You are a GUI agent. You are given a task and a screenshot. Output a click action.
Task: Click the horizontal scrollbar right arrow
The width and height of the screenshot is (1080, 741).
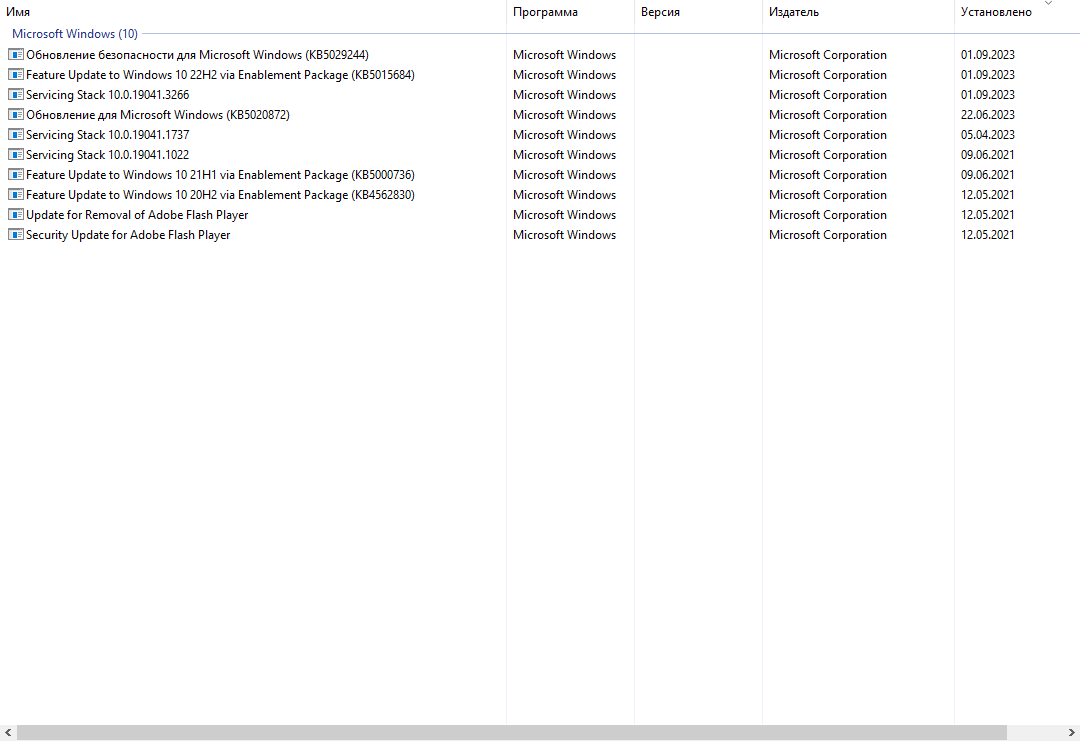pos(1072,733)
